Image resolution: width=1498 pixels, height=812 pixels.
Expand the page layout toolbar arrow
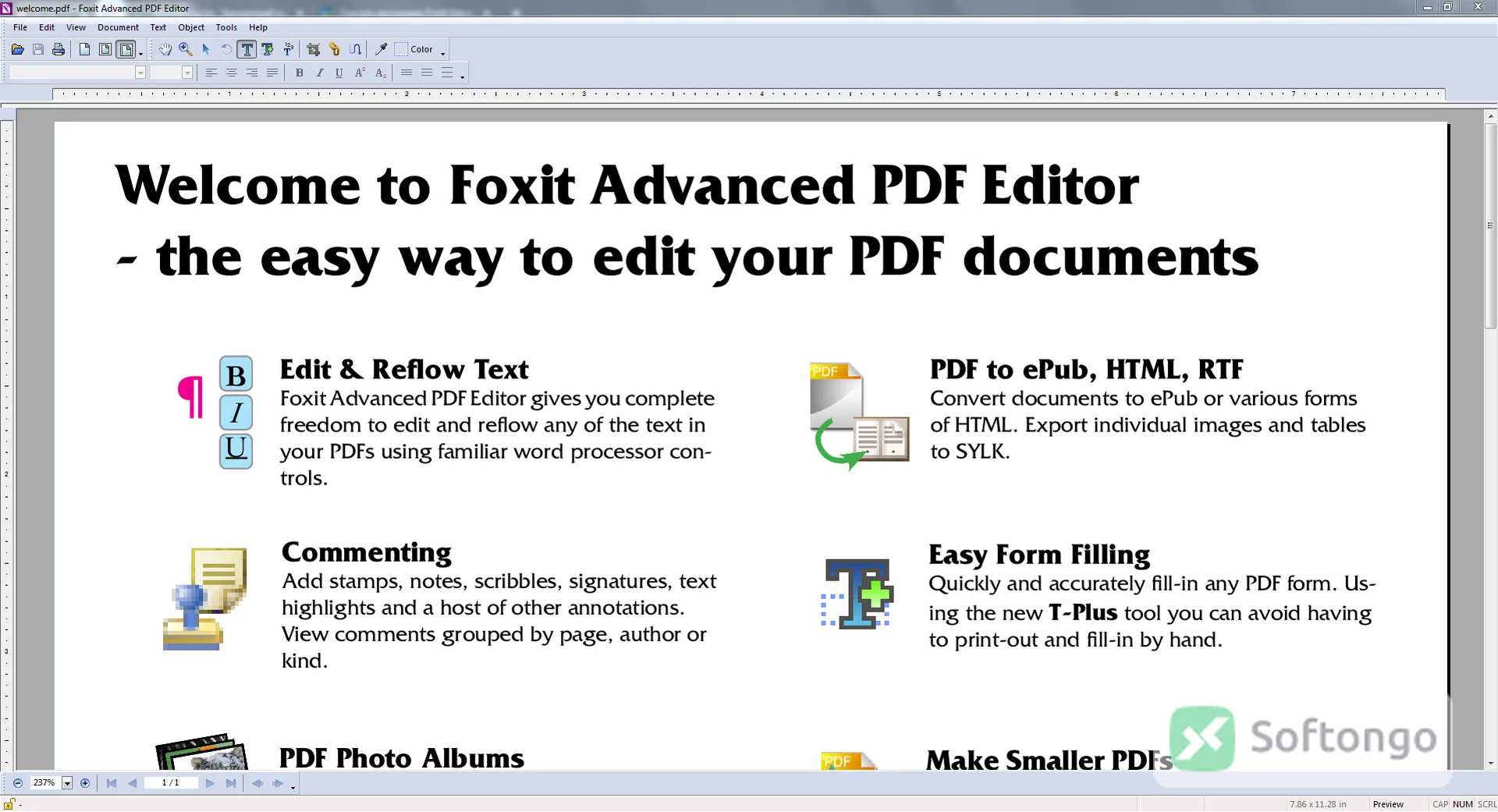click(141, 52)
